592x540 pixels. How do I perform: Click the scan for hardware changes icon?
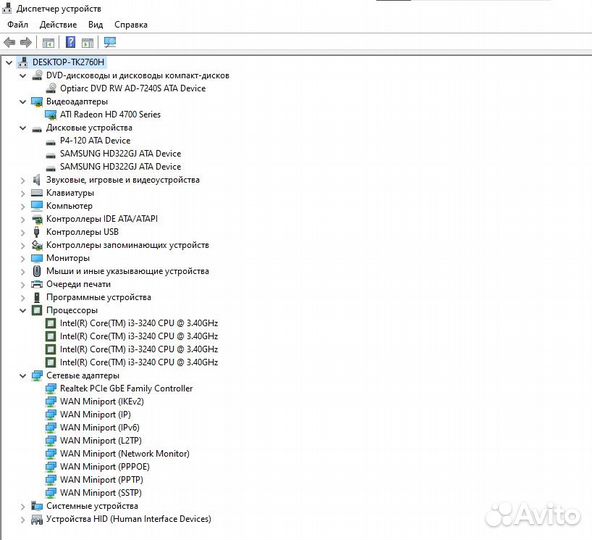110,42
